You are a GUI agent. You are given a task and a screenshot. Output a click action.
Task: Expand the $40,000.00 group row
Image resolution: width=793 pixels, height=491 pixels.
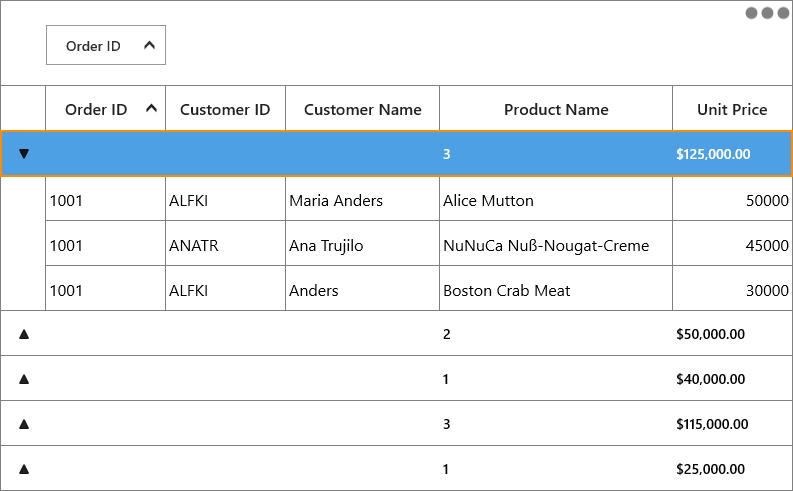click(x=24, y=379)
